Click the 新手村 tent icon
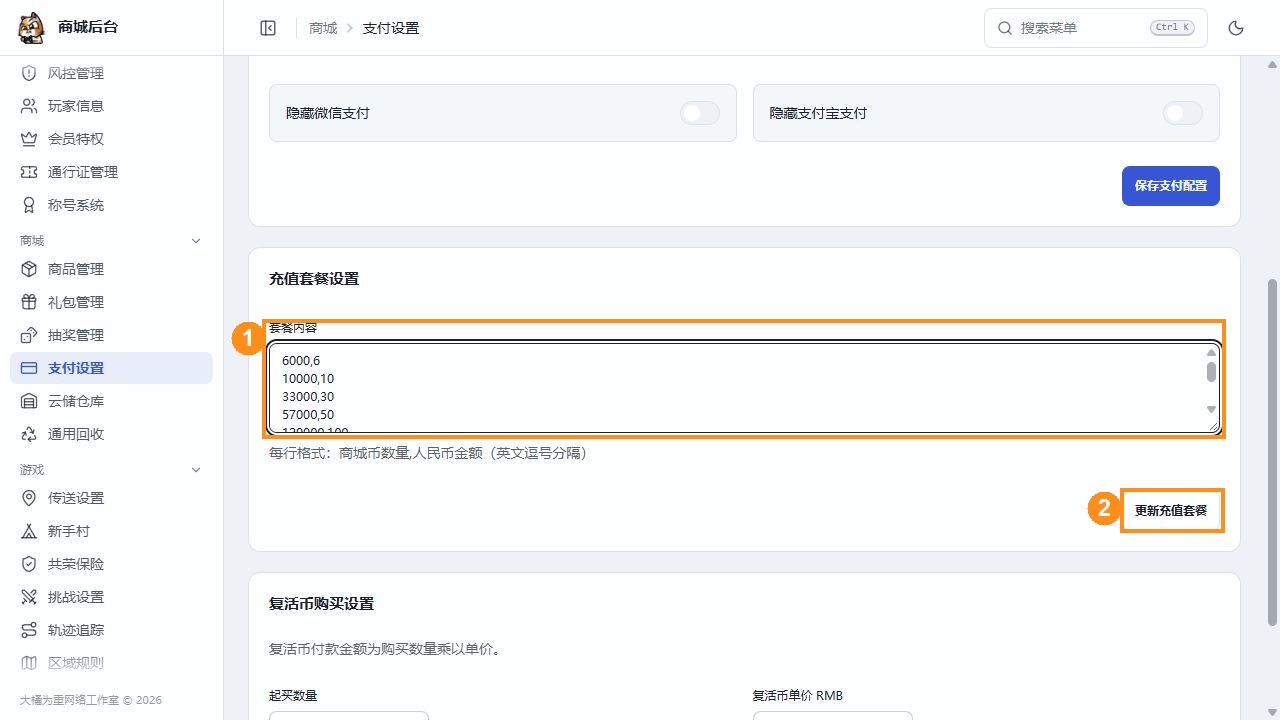 (x=29, y=531)
